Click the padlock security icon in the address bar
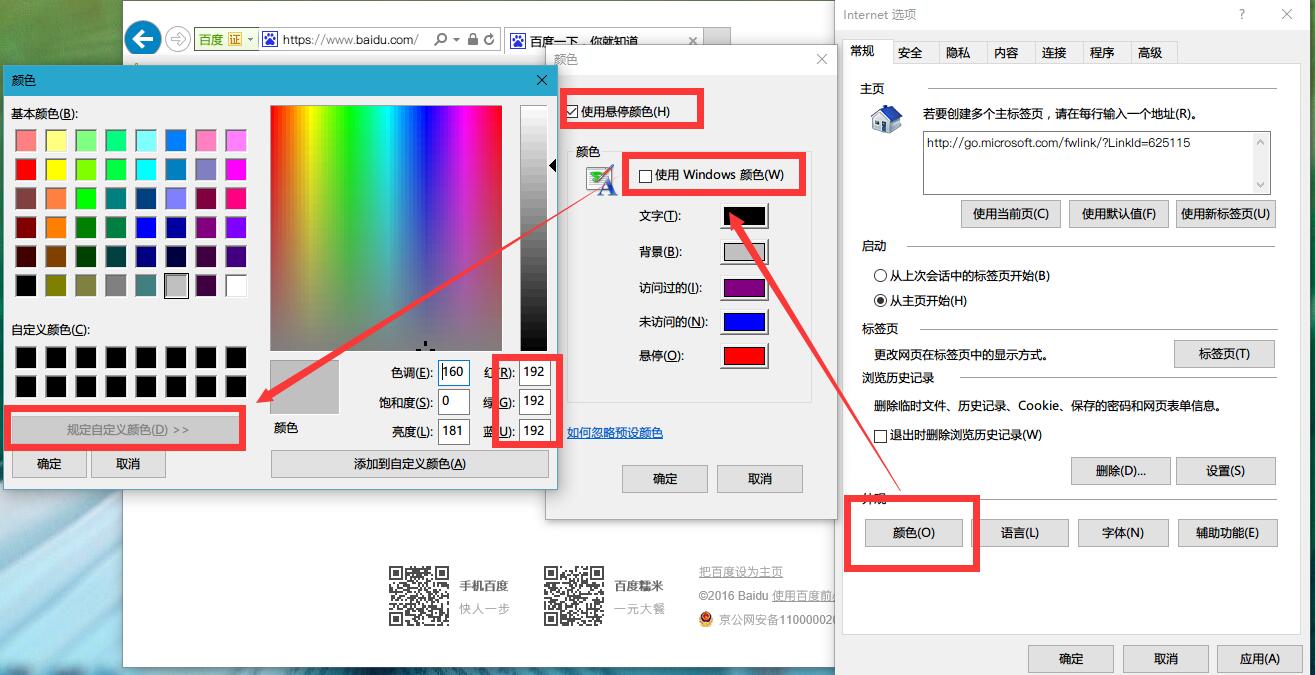The width and height of the screenshot is (1315, 675). click(471, 38)
